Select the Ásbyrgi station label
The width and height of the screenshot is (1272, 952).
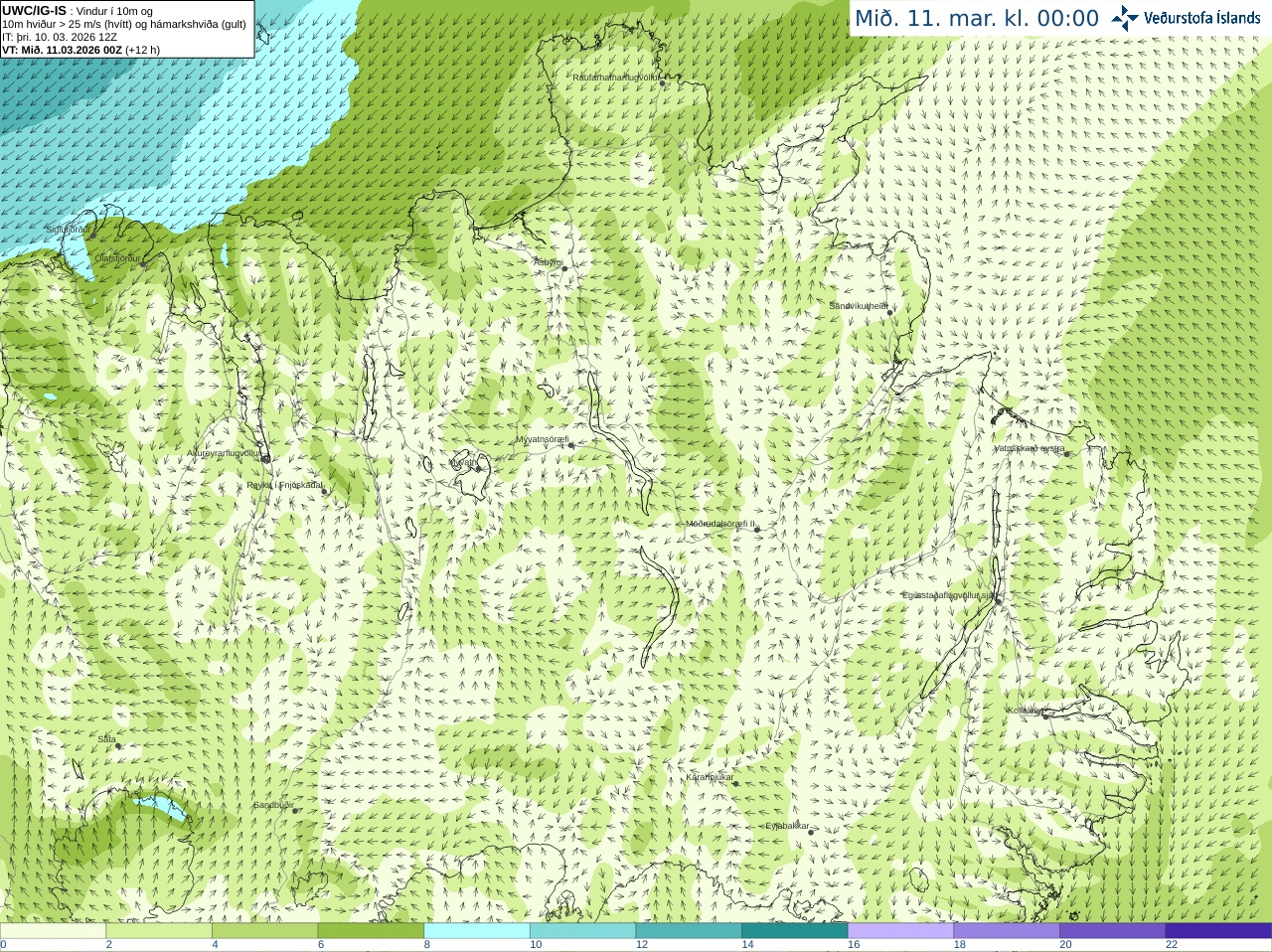548,262
